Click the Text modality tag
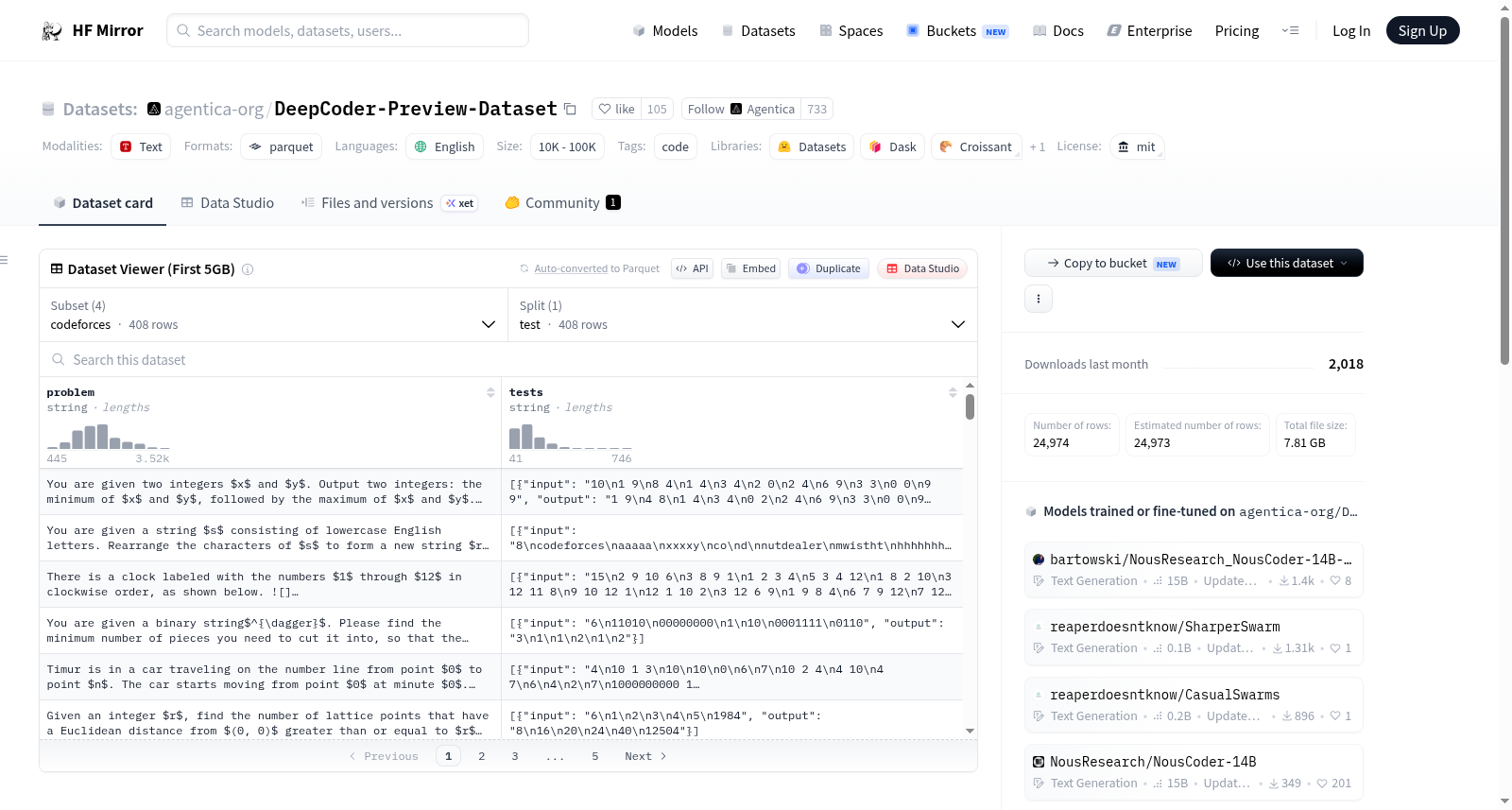The width and height of the screenshot is (1512, 810). pyautogui.click(x=141, y=146)
